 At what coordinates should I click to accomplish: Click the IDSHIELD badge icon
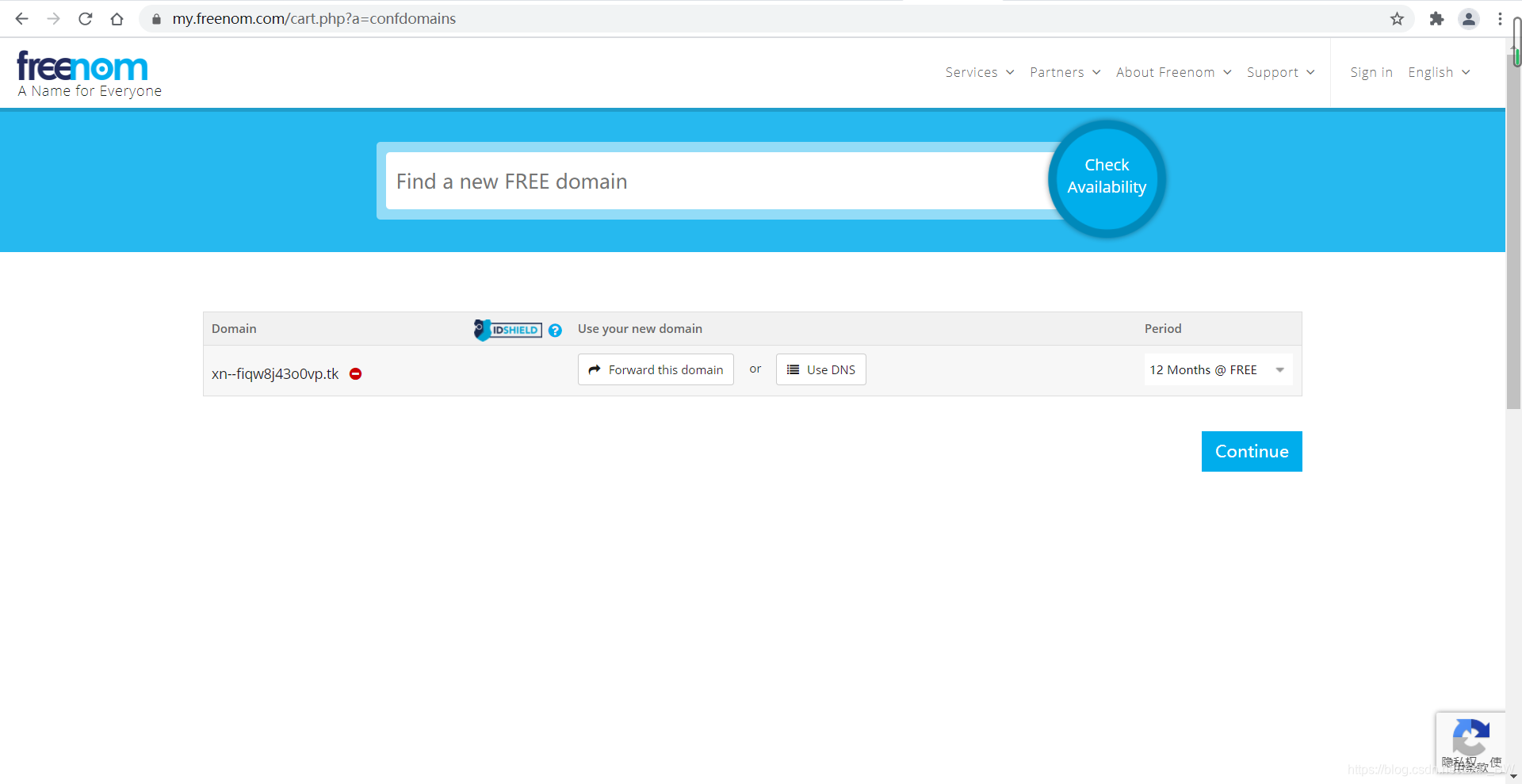click(507, 330)
